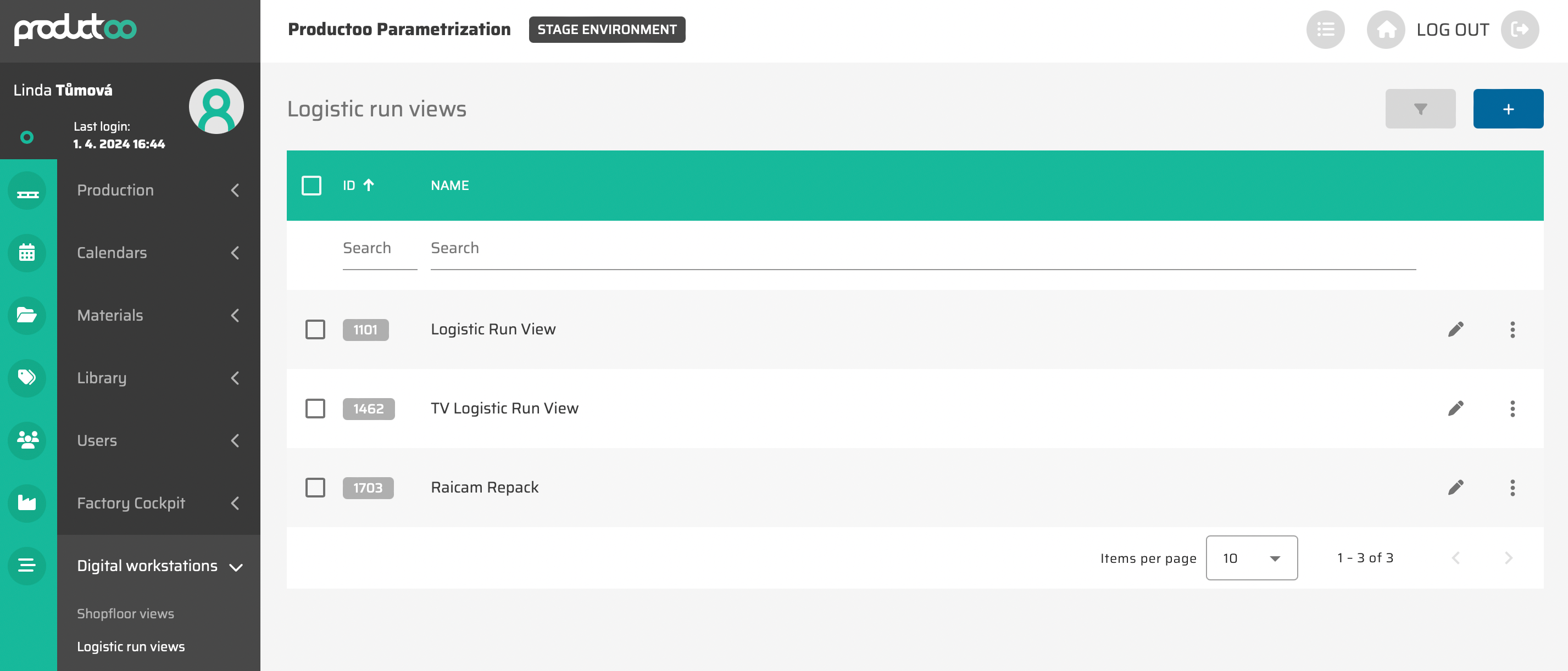Select Logistic run views submenu item
1568x671 pixels.
131,646
